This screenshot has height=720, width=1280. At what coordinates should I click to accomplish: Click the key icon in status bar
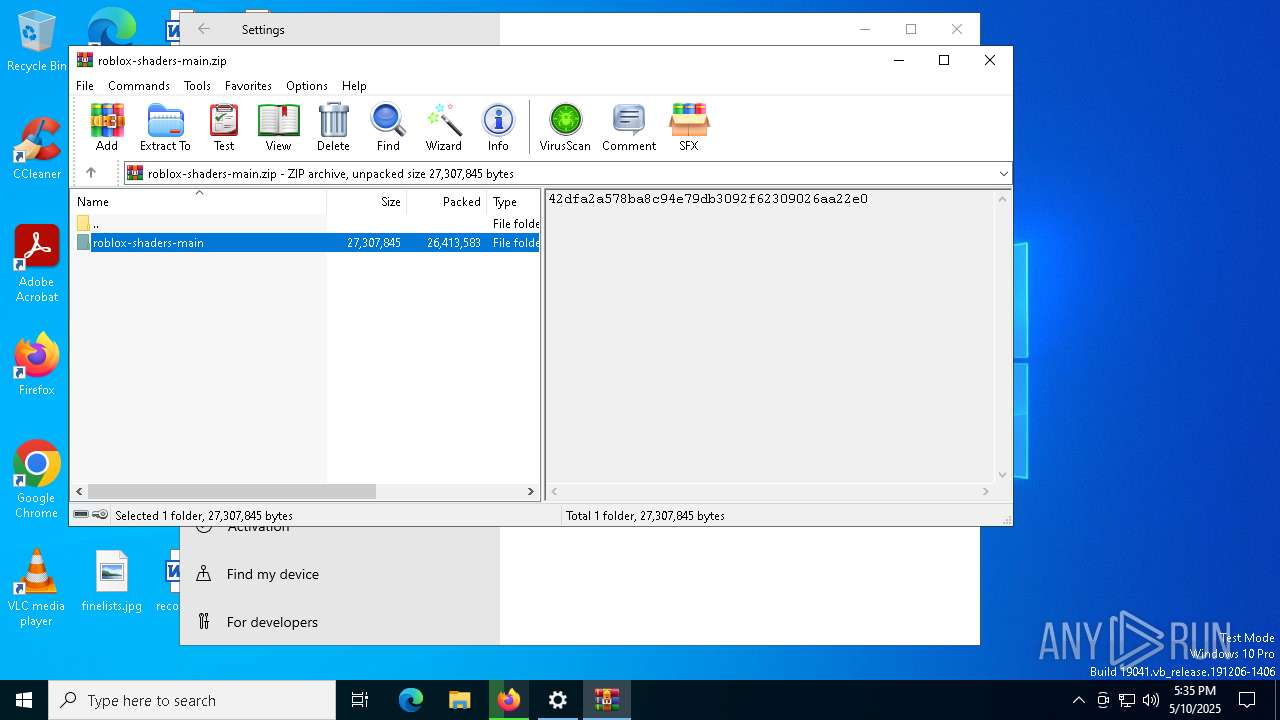pos(100,515)
